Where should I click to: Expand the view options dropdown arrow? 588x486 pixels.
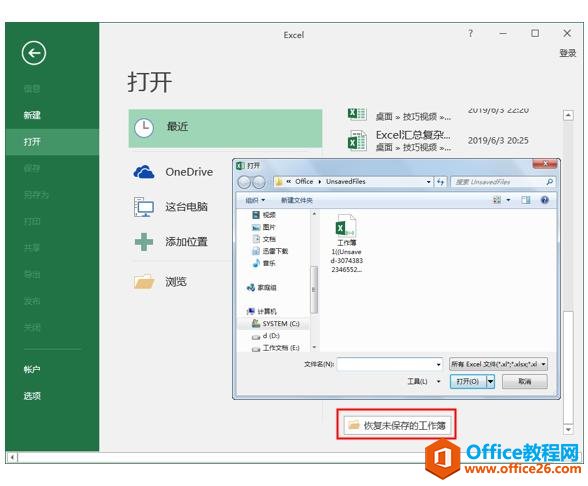click(508, 200)
